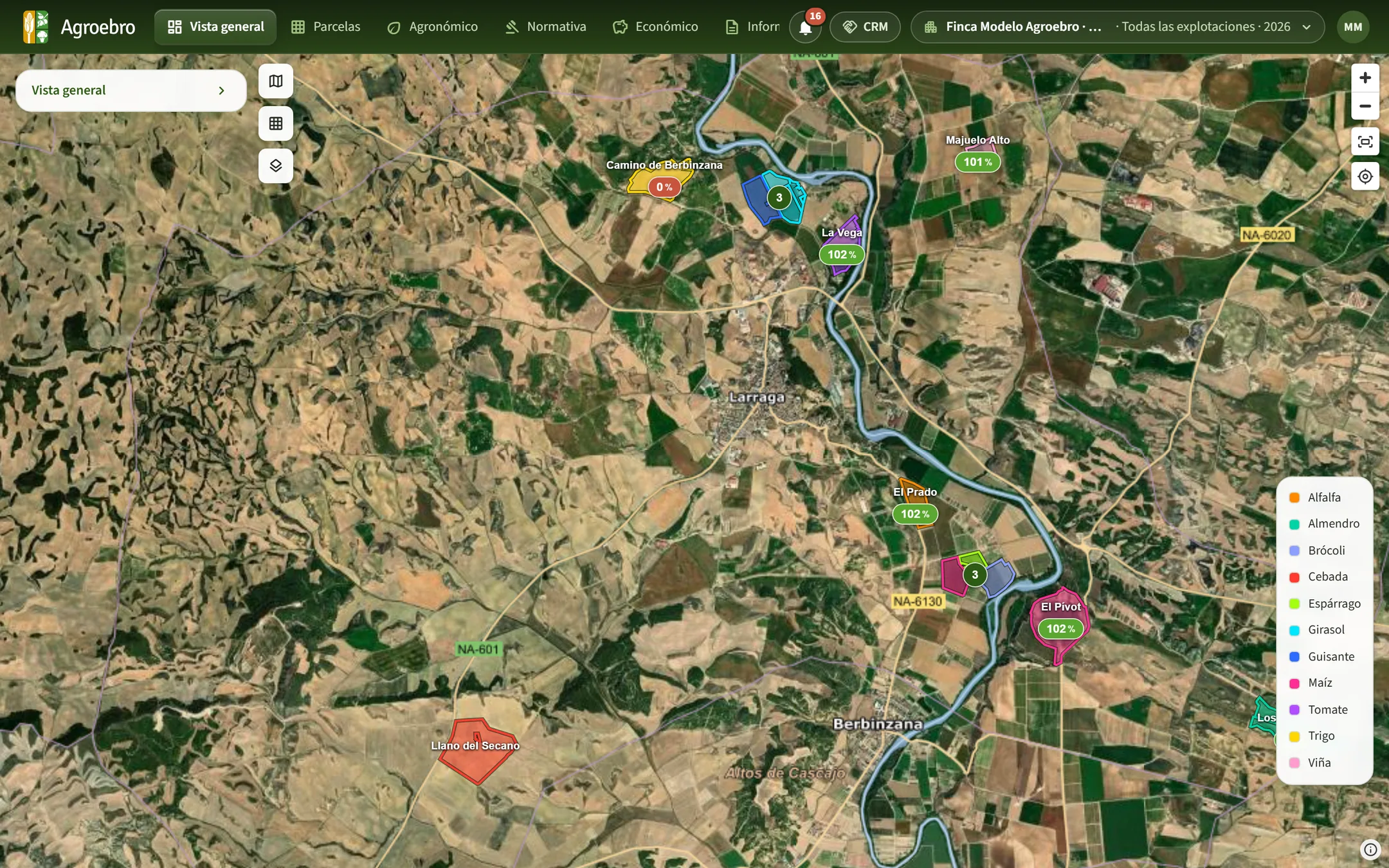Switch to the table grid view icon
Image resolution: width=1389 pixels, height=868 pixels.
276,123
